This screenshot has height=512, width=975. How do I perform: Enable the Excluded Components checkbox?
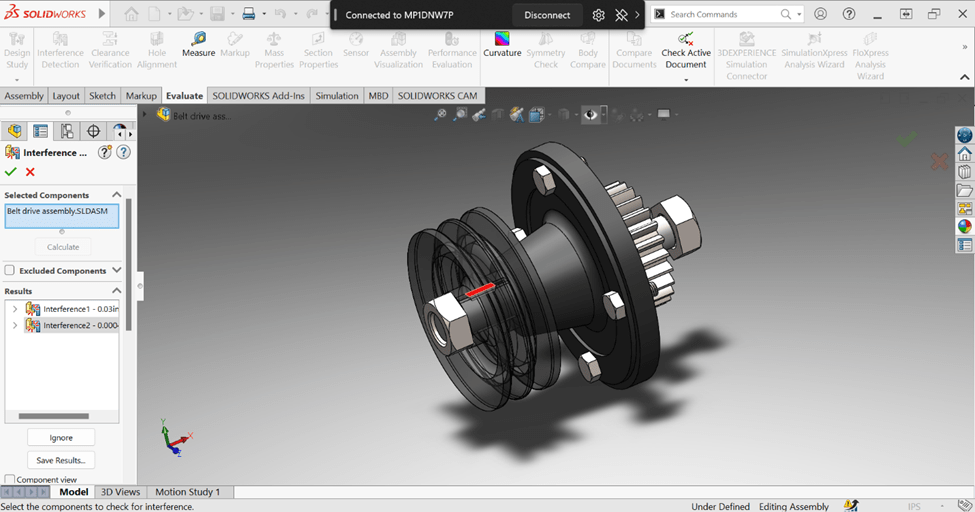coord(10,271)
